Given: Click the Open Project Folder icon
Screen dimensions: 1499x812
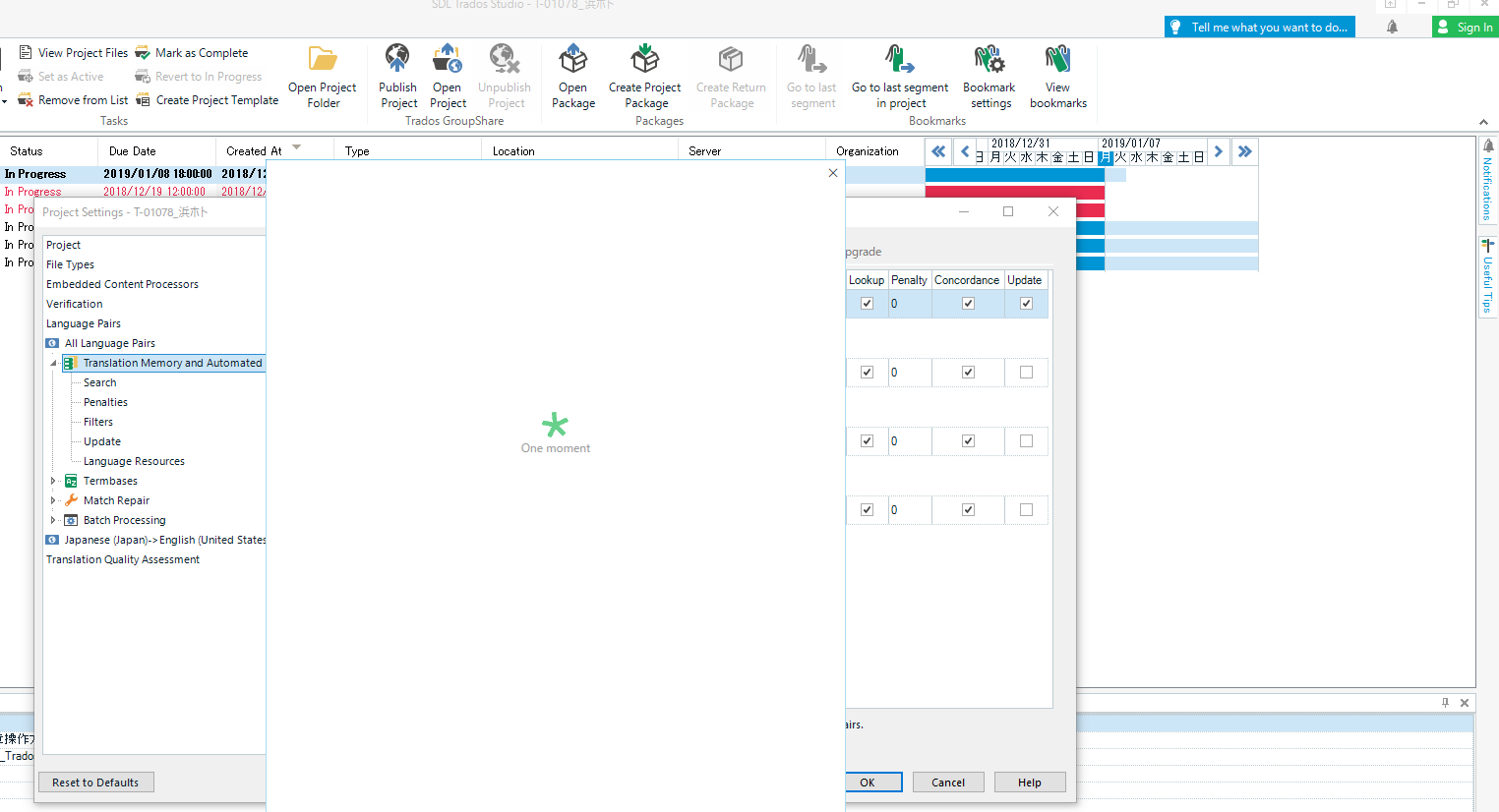Looking at the screenshot, I should (x=323, y=60).
